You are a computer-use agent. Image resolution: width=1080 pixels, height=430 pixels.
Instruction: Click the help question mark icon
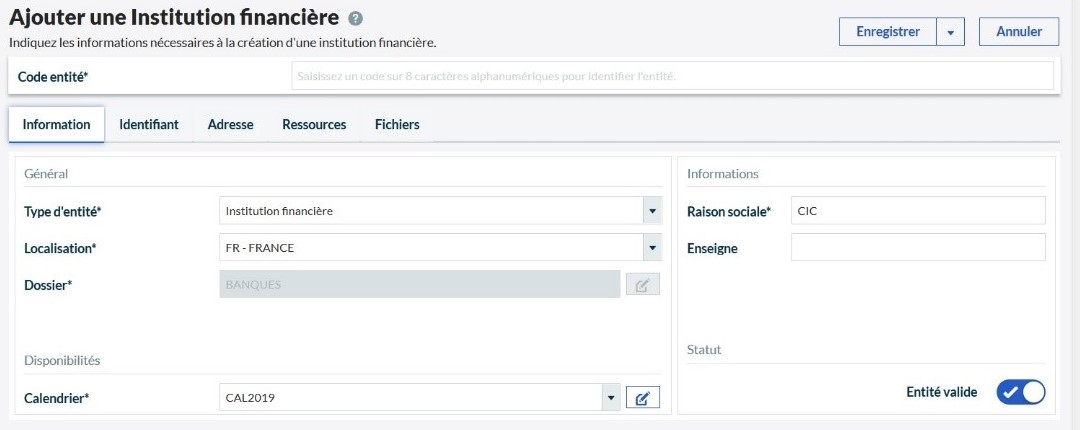355,19
